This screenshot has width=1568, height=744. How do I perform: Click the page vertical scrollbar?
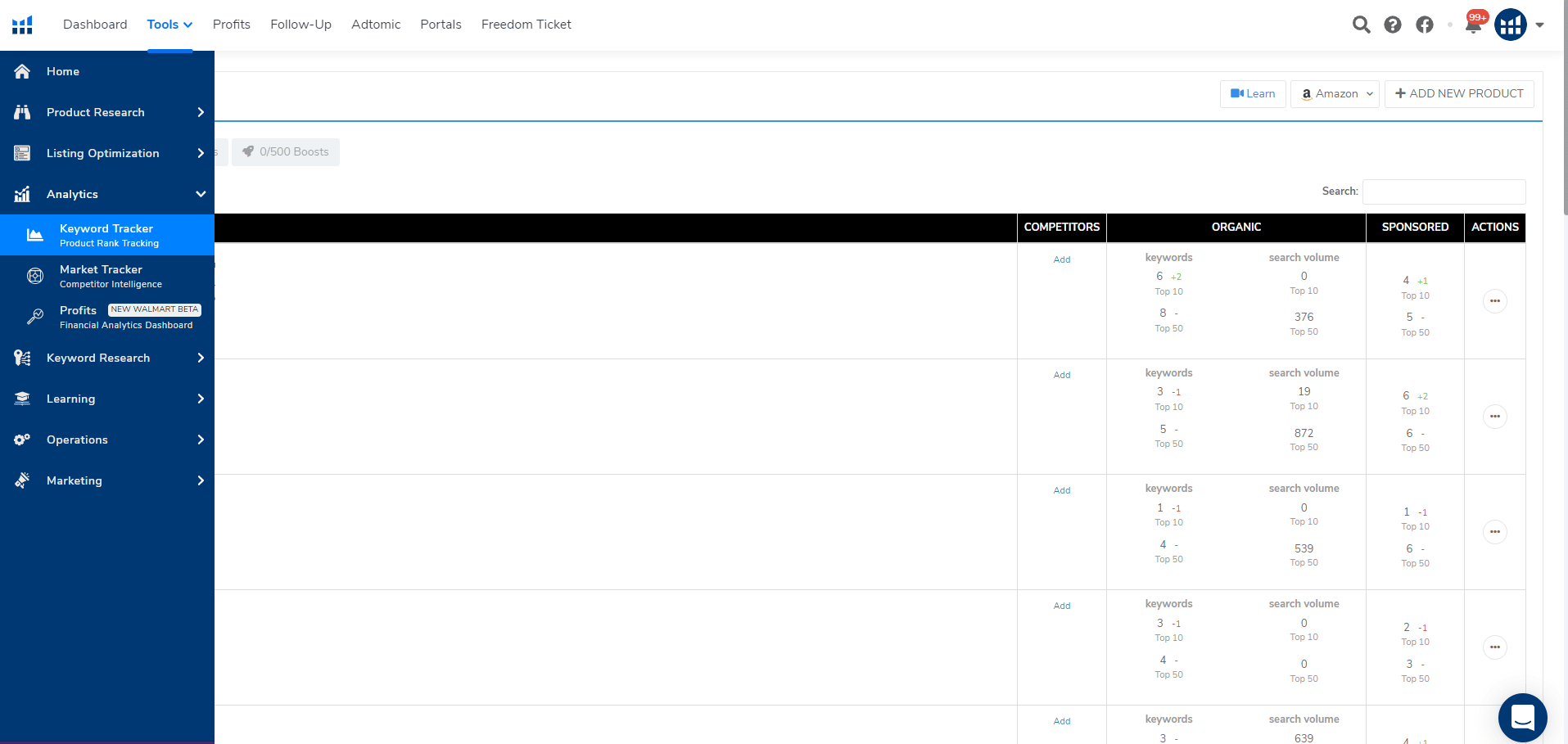(x=1565, y=107)
